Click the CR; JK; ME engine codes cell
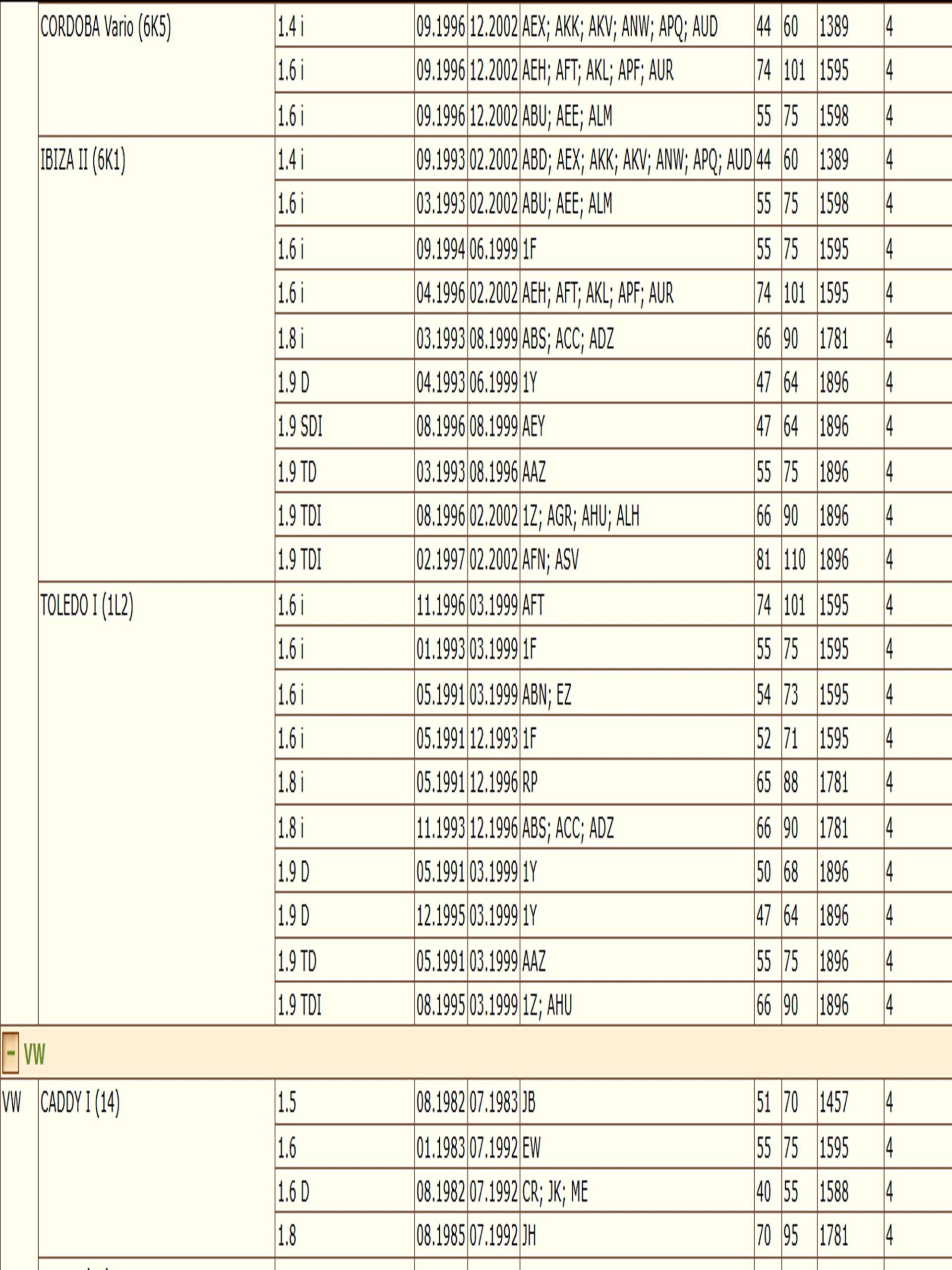The image size is (952, 1270). point(554,1191)
